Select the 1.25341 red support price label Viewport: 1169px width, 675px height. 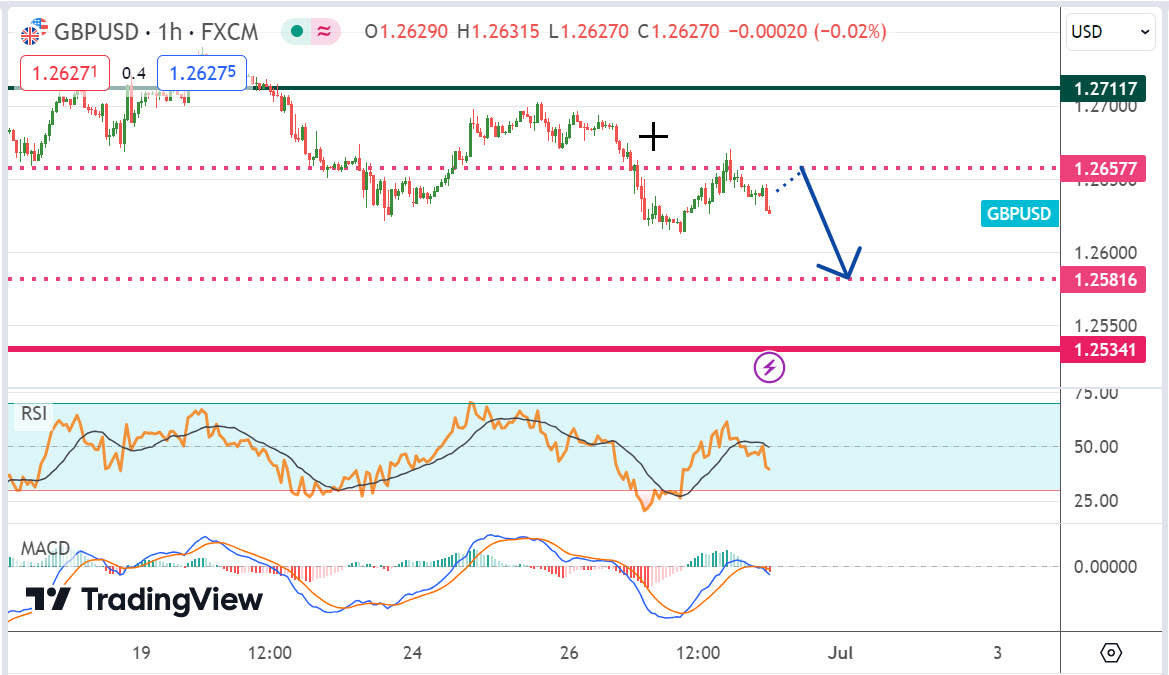tap(1104, 349)
